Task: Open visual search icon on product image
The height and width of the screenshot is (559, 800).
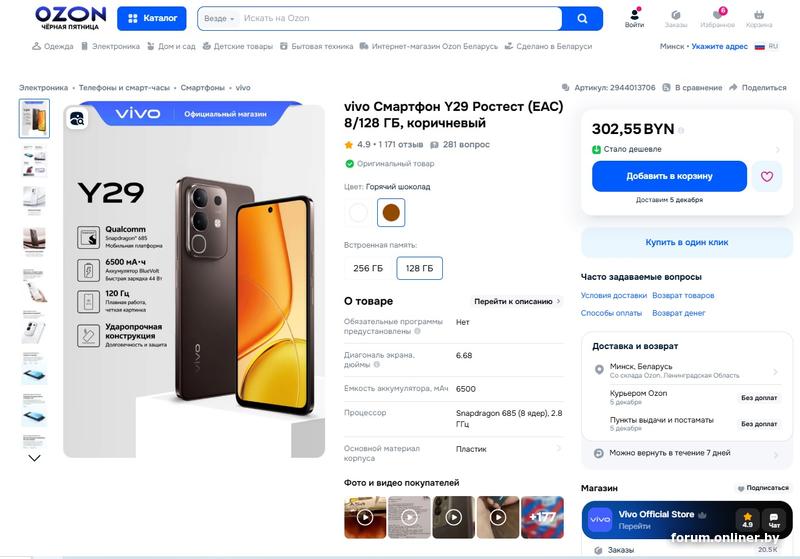Action: tap(77, 119)
